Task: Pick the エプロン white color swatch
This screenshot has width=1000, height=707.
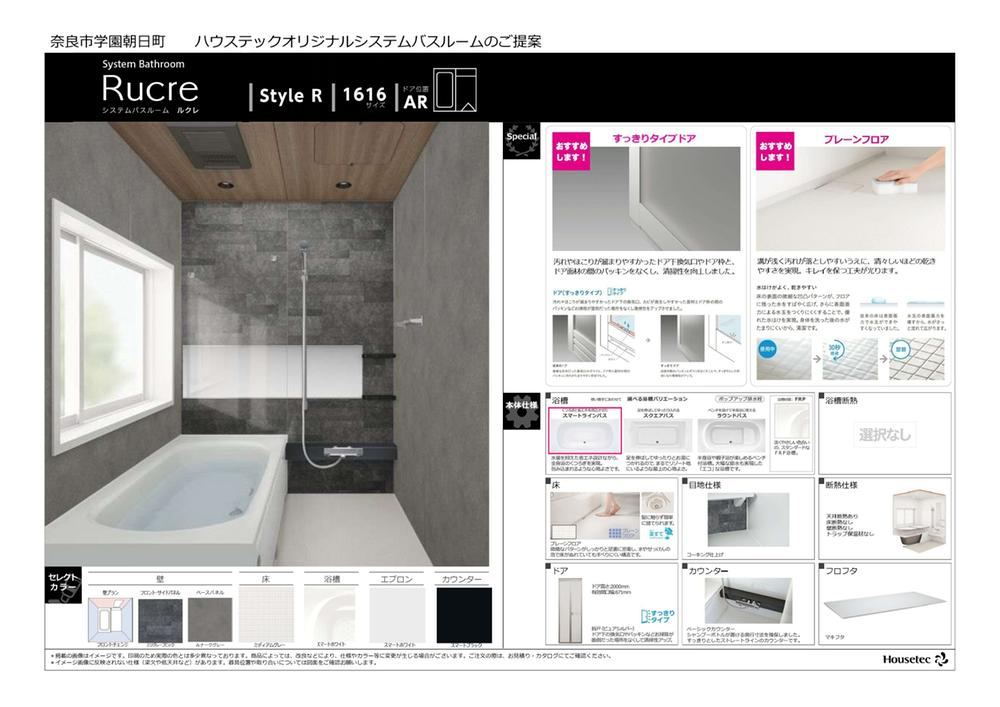Action: 397,615
